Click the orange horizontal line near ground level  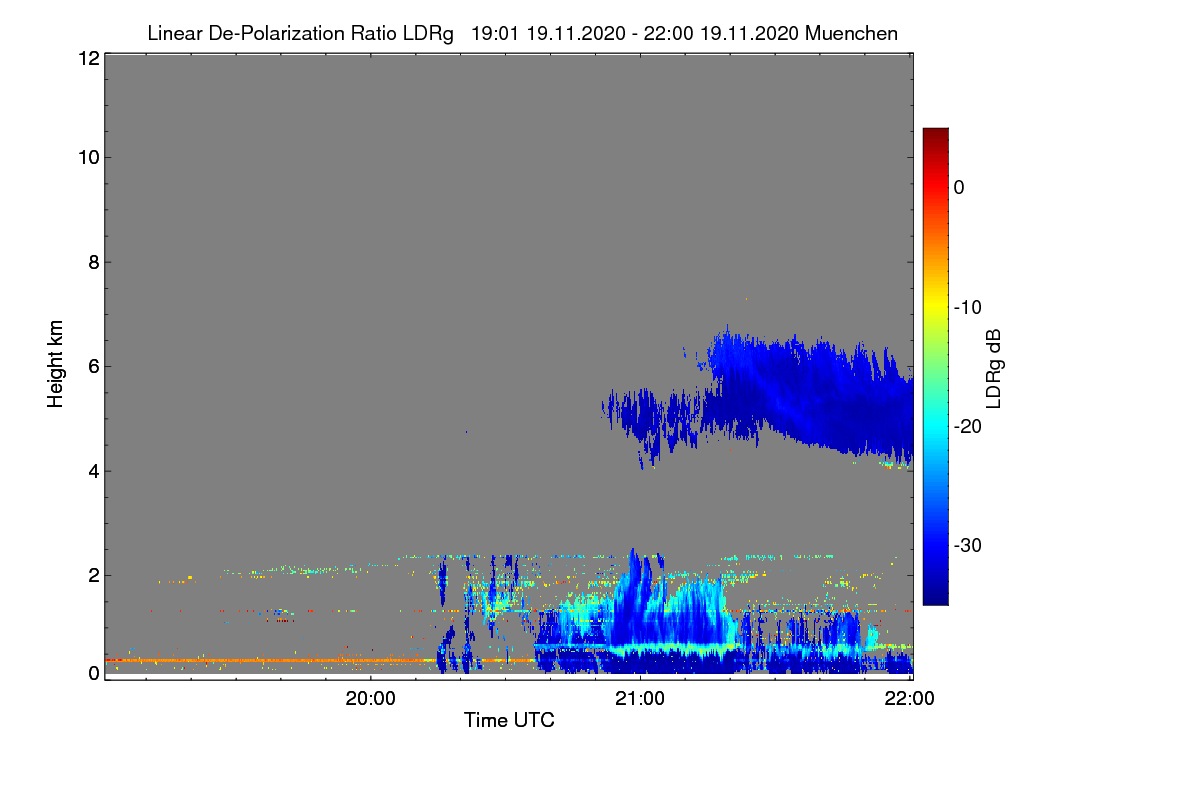click(x=270, y=660)
